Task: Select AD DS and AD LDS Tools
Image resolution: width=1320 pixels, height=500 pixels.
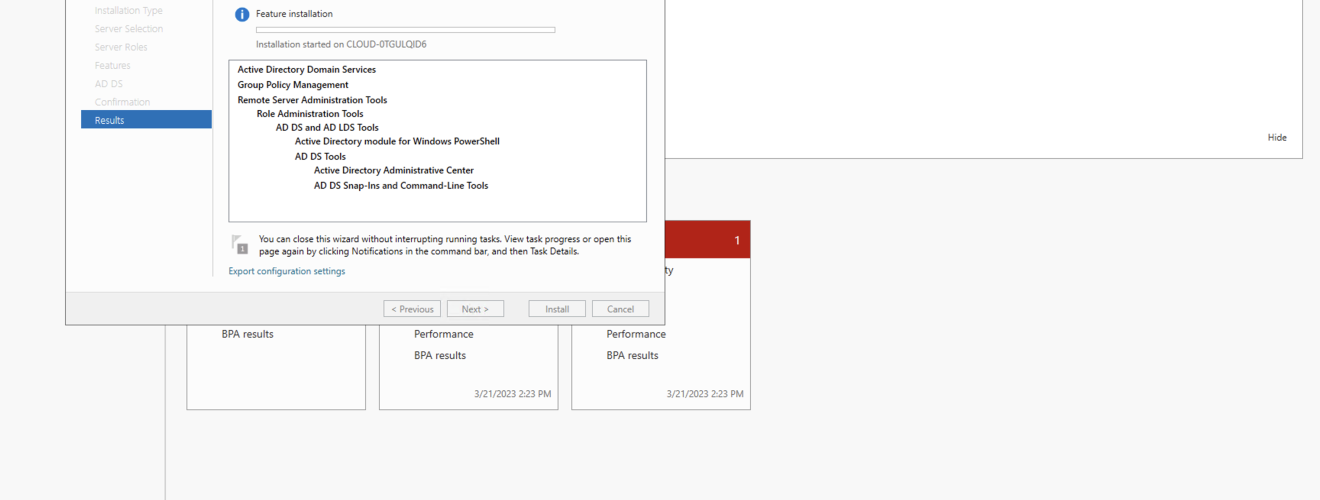Action: [327, 128]
